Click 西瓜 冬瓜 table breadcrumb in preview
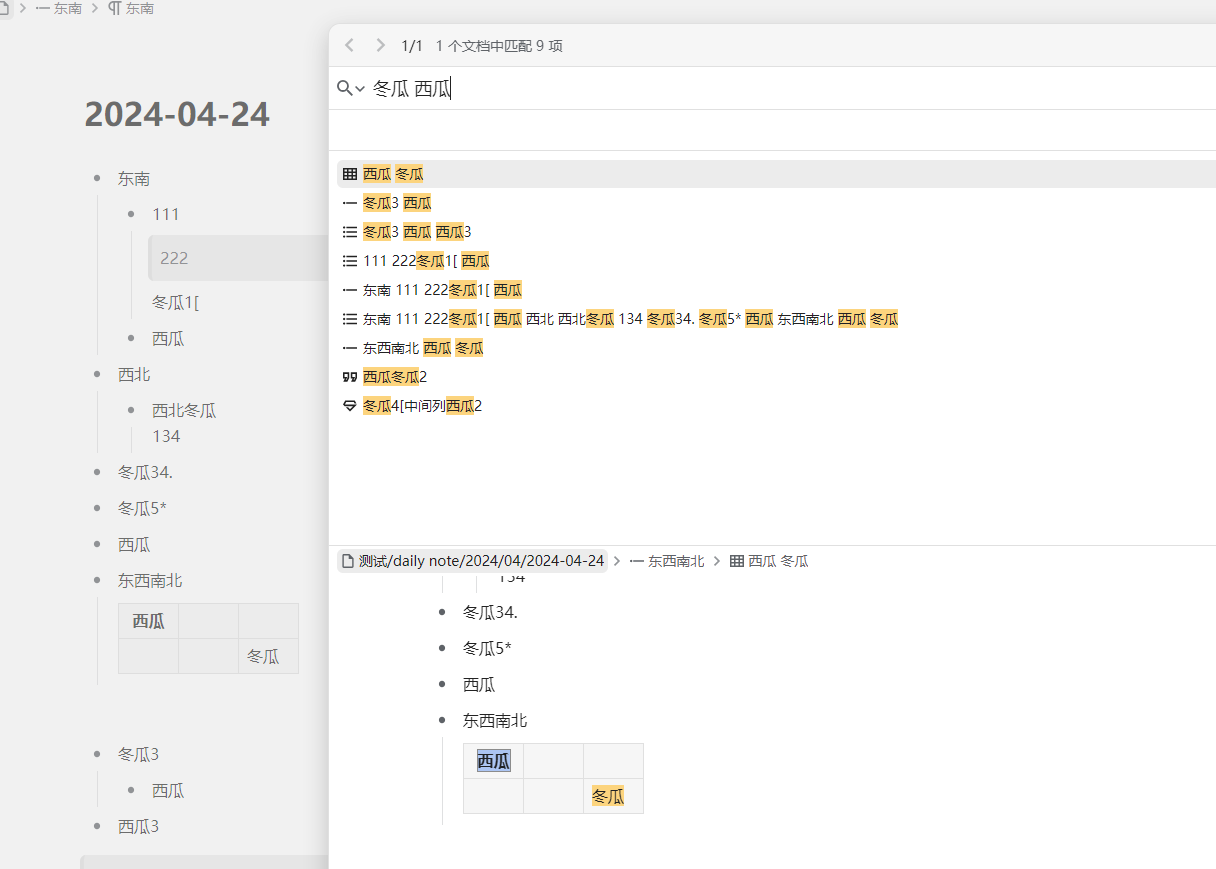This screenshot has width=1216, height=869. coord(769,561)
